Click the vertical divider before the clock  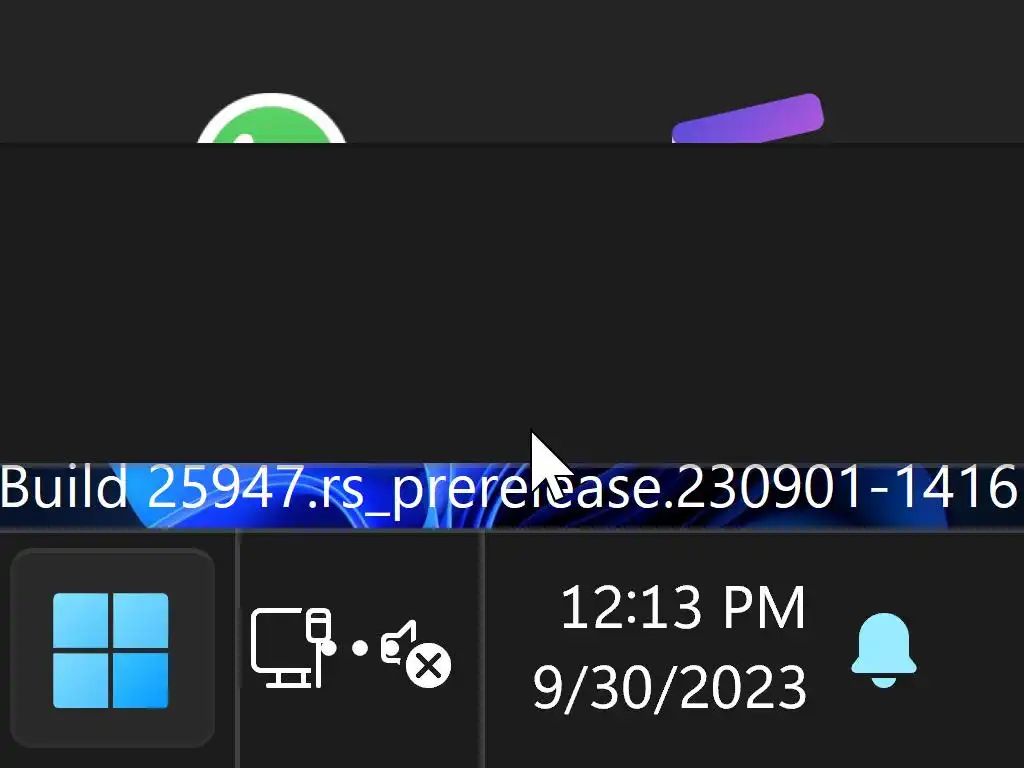coord(483,650)
